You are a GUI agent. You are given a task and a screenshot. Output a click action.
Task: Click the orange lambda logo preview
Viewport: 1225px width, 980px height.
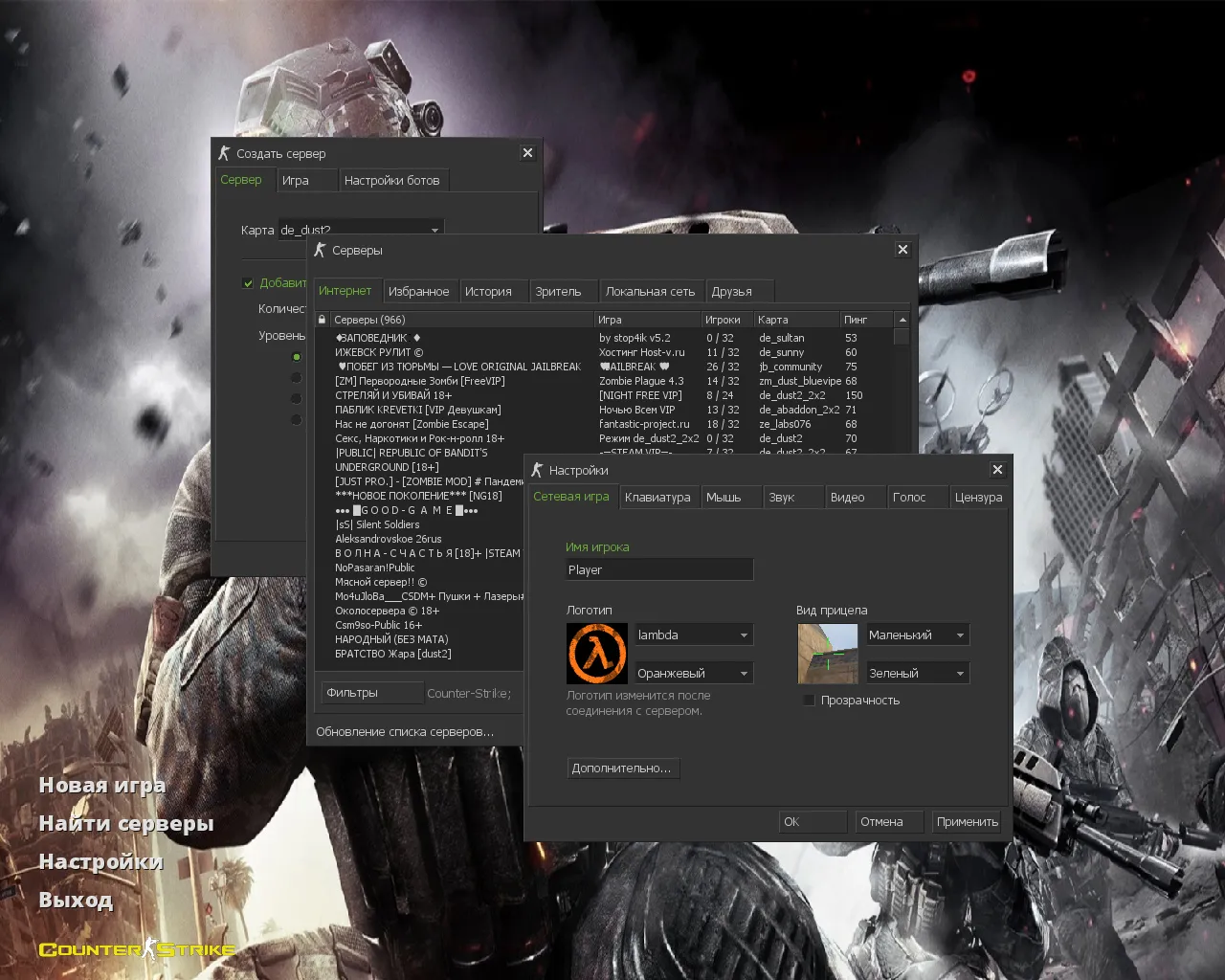596,654
